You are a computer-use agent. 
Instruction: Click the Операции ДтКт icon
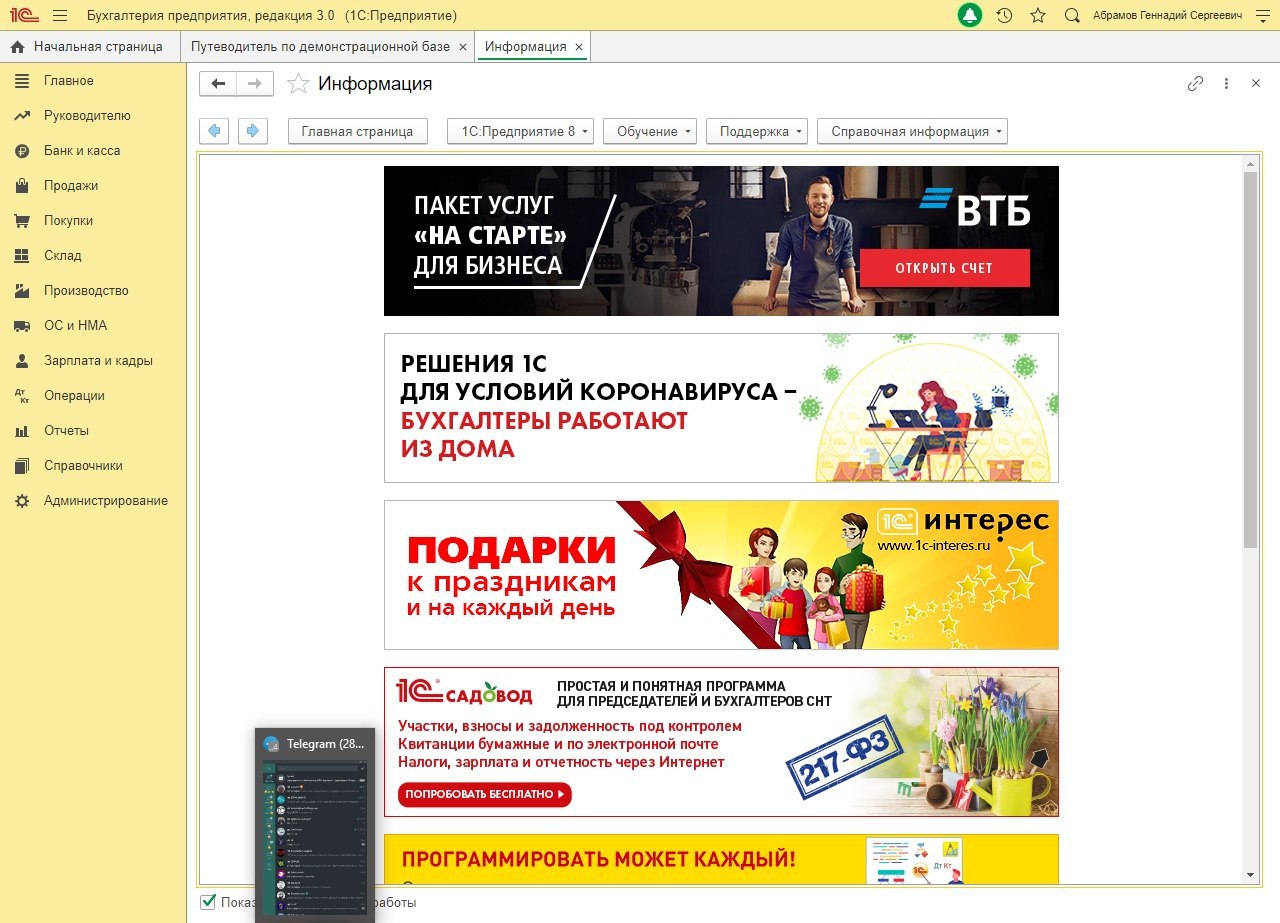pos(22,396)
